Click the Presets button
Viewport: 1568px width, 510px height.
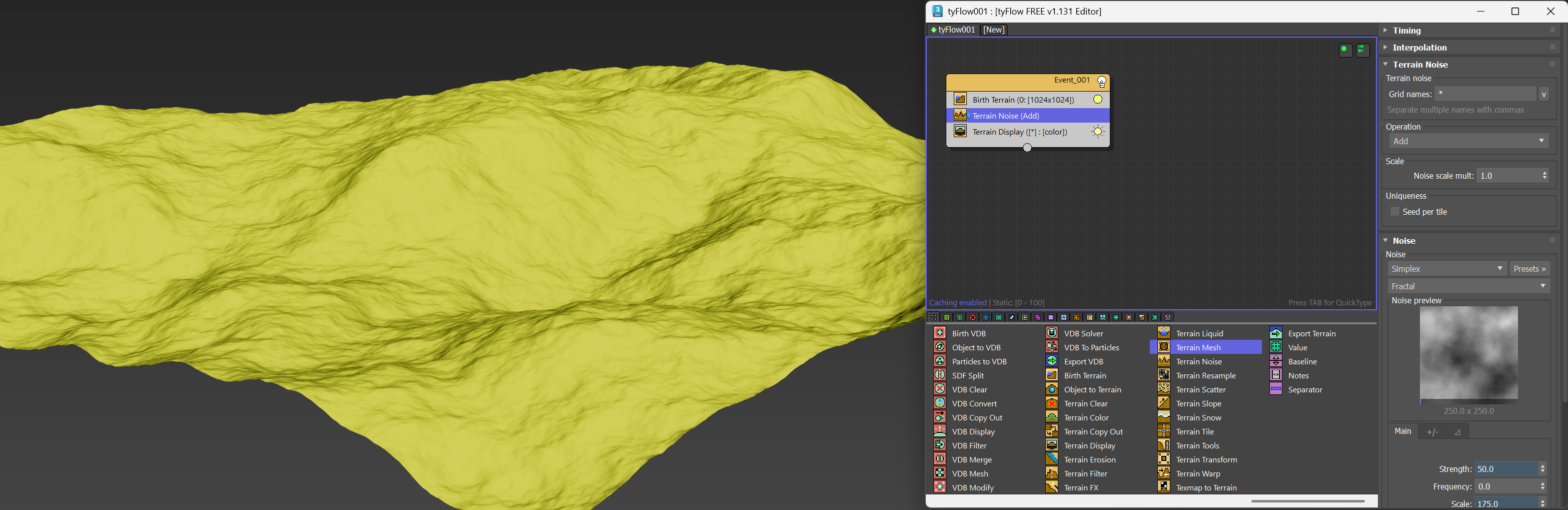tap(1529, 269)
